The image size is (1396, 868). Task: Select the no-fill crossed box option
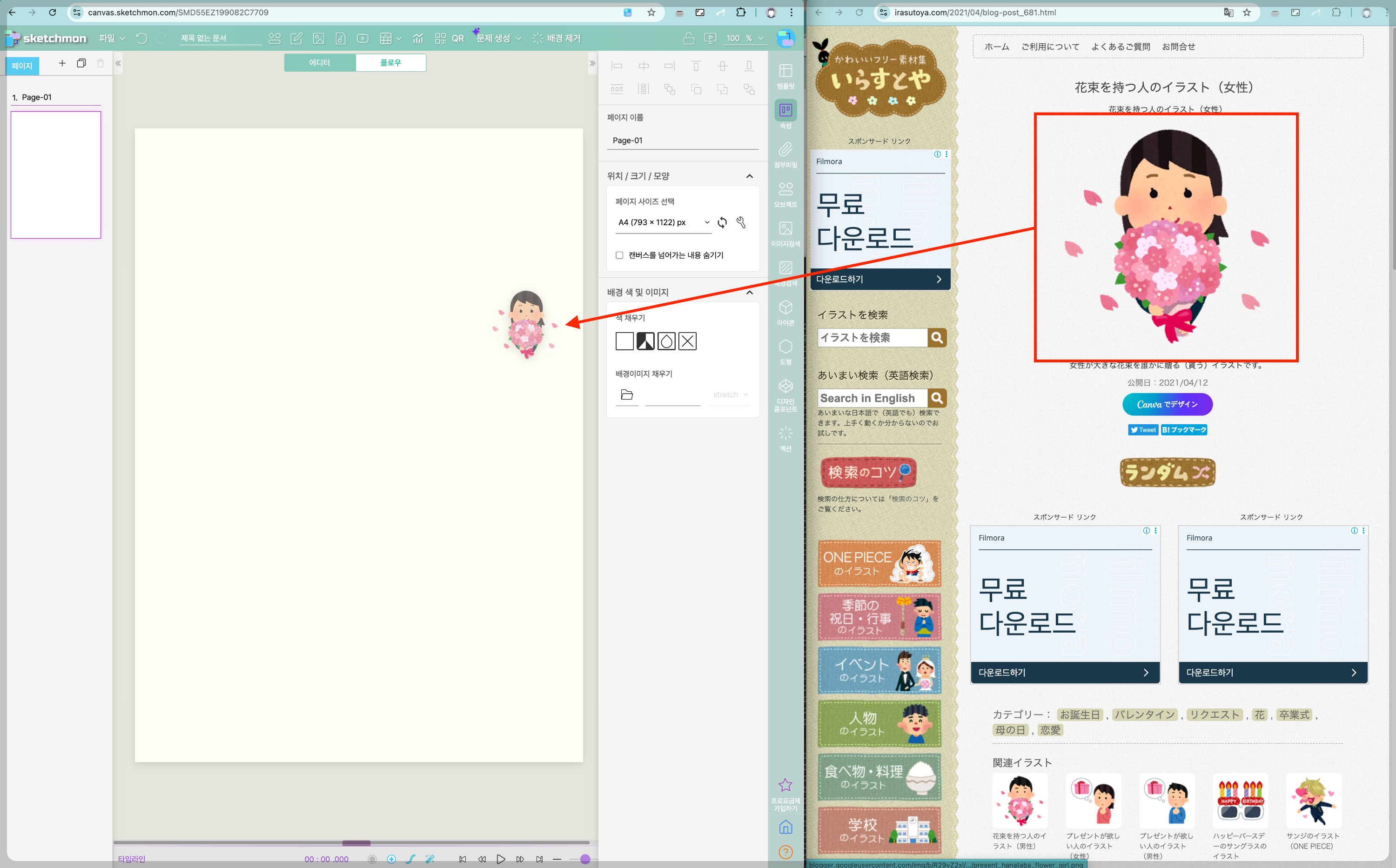tap(687, 341)
